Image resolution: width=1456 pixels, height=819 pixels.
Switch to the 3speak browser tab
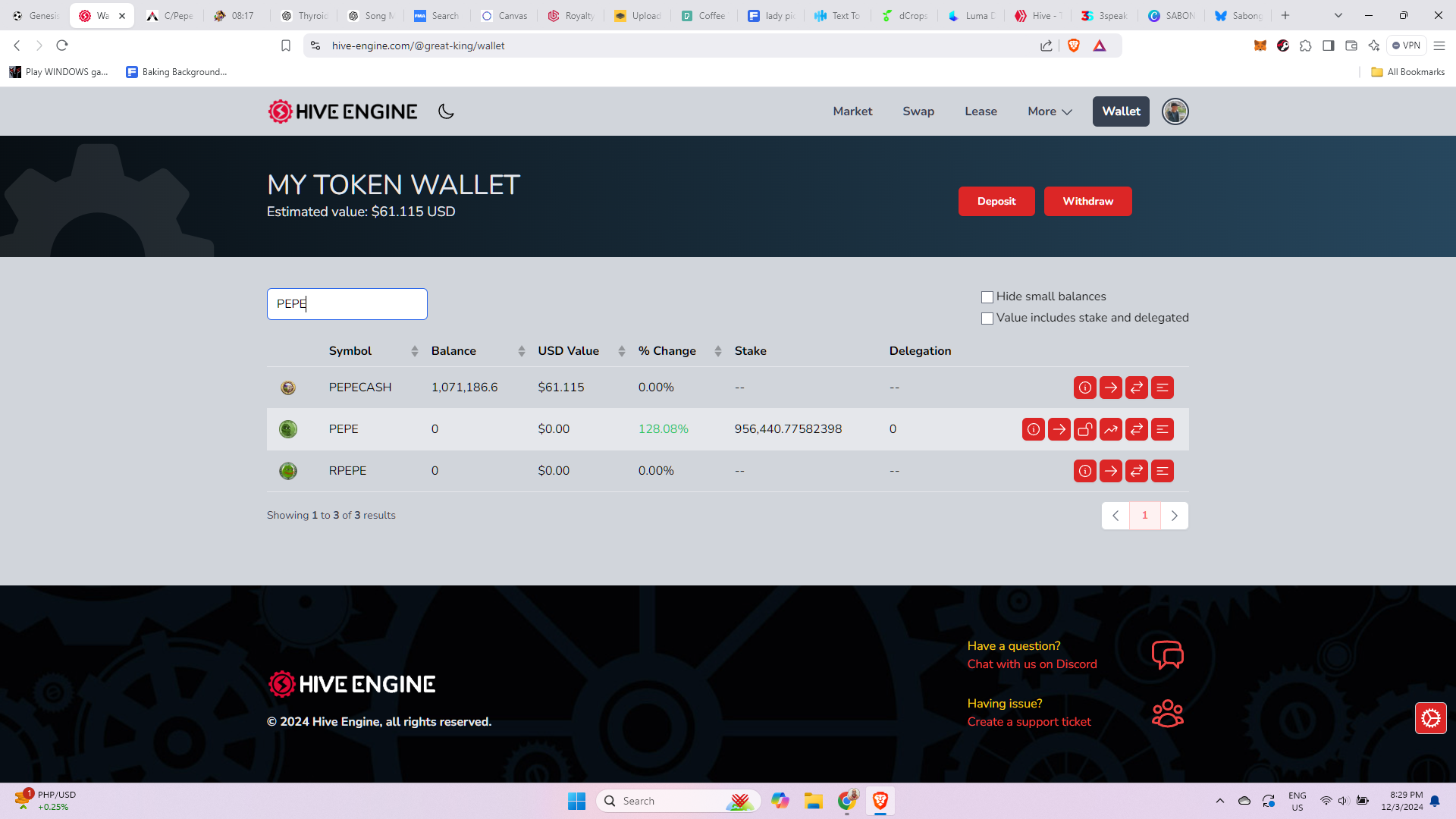(x=1105, y=15)
